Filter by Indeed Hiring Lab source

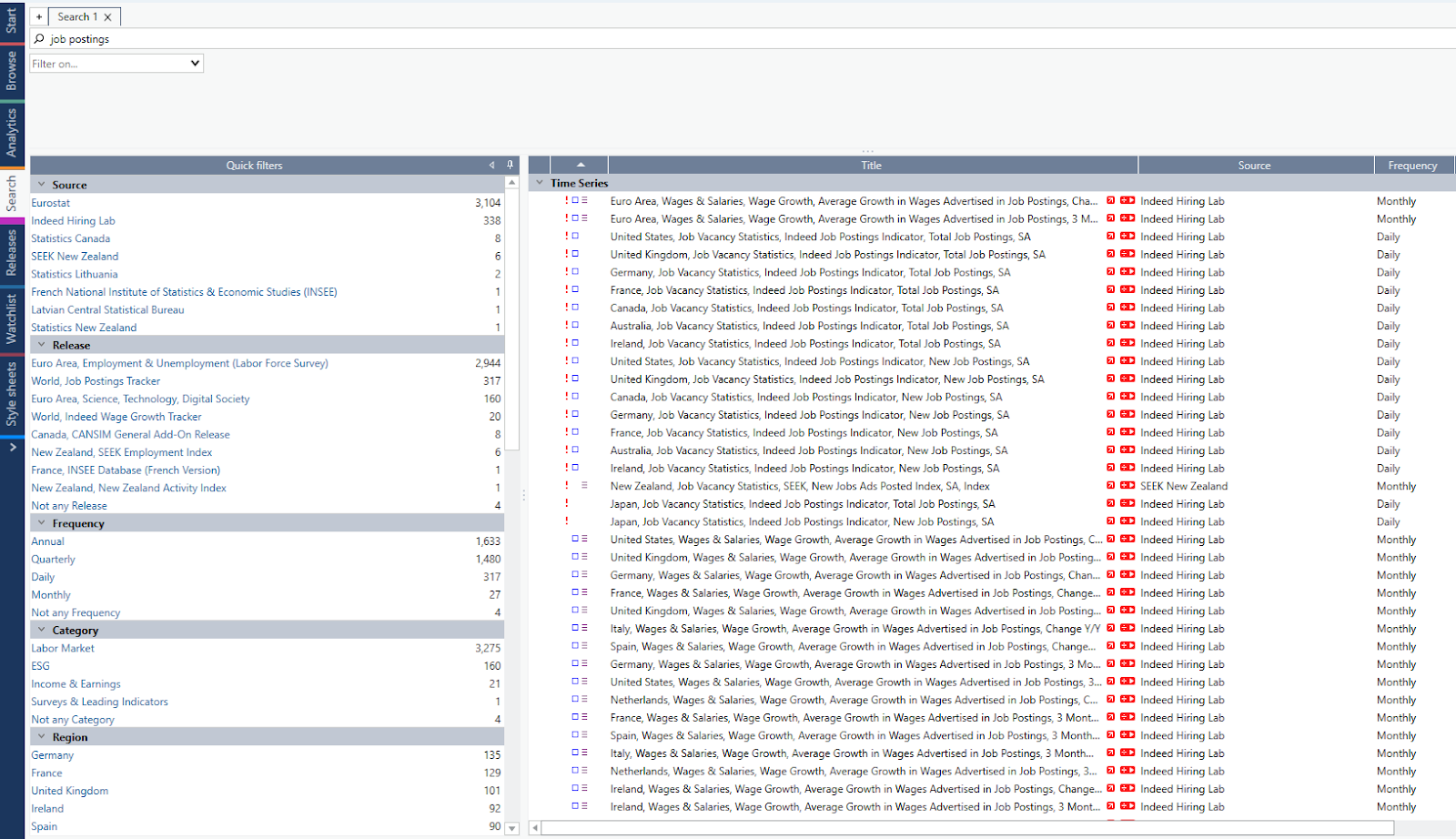(x=73, y=220)
